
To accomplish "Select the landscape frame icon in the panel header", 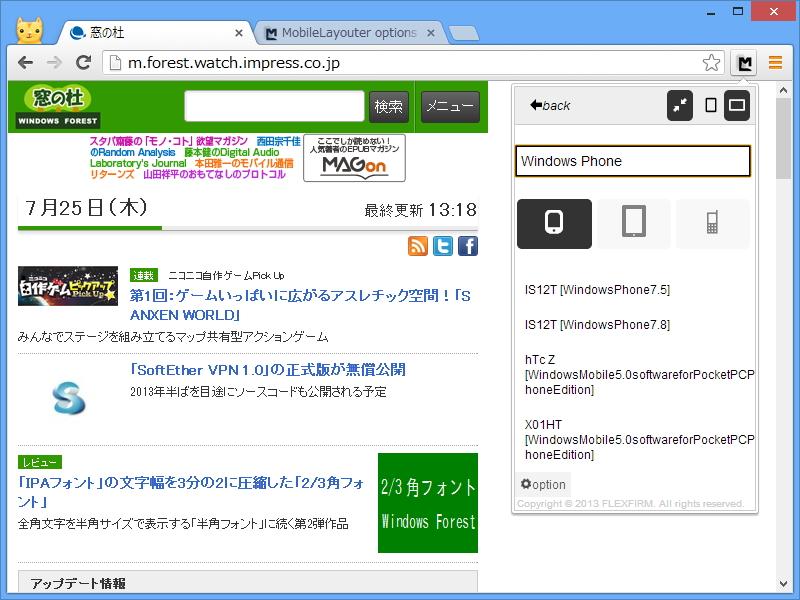I will 737,105.
